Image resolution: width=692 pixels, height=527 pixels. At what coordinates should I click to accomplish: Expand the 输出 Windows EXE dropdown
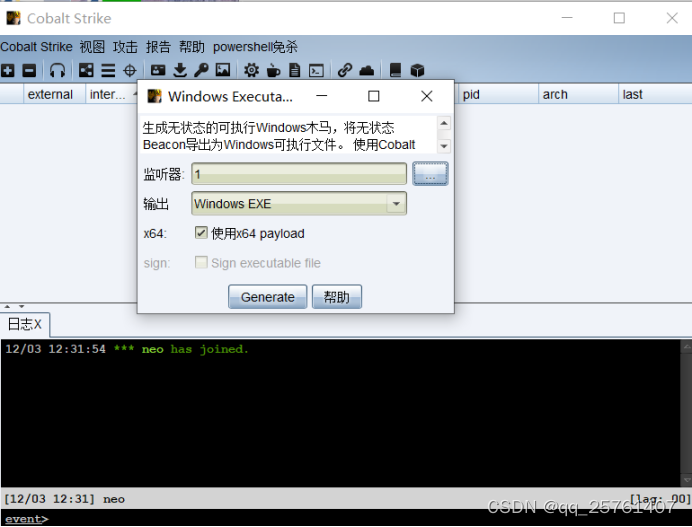(396, 203)
